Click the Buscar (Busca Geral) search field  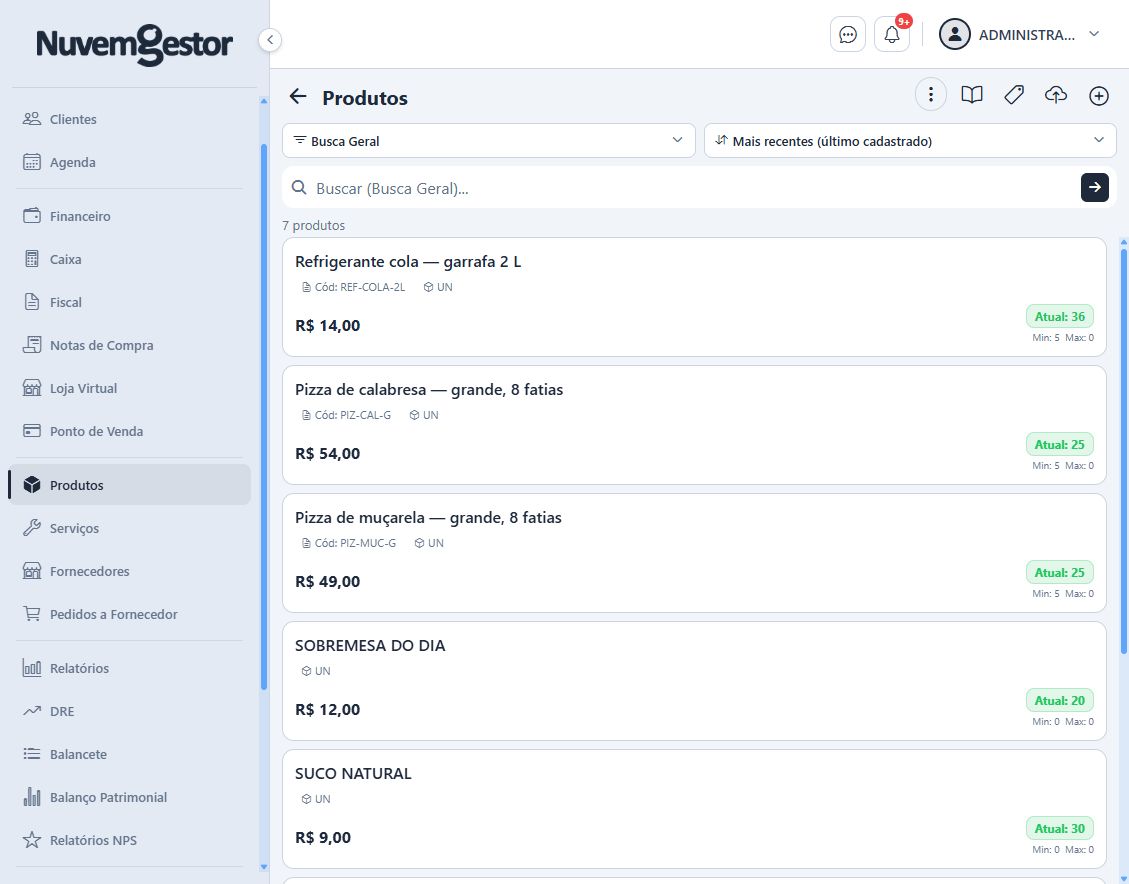click(695, 188)
